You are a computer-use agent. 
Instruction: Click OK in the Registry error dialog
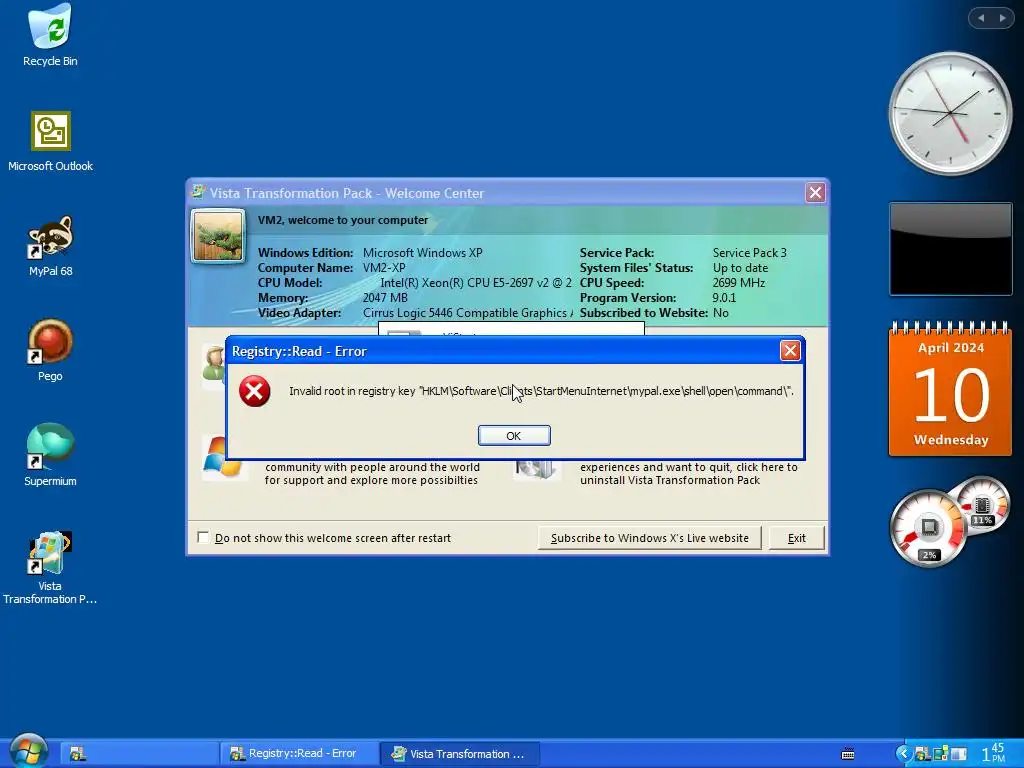[x=514, y=436]
